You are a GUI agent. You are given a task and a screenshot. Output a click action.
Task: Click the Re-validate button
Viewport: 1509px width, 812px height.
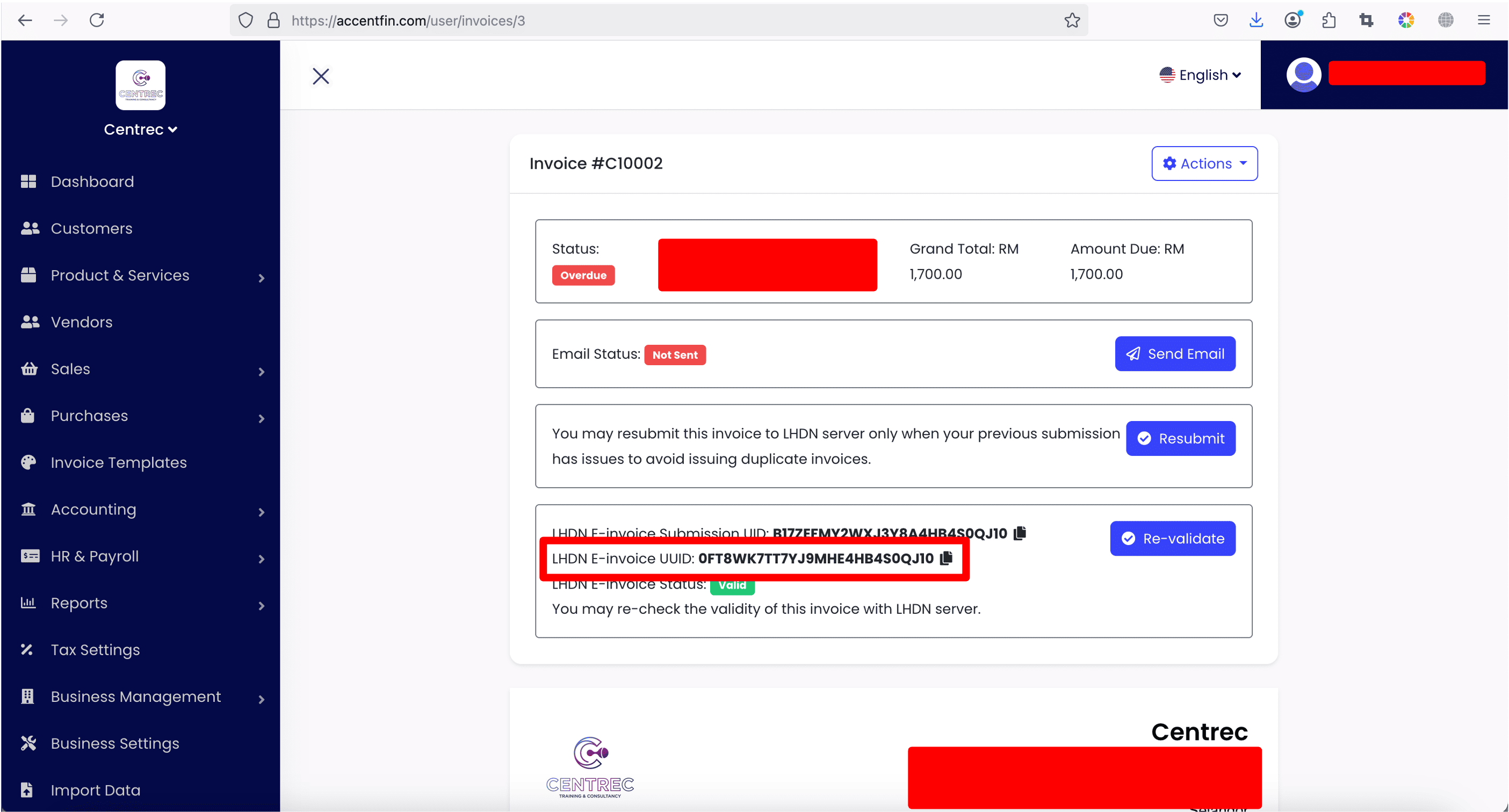pos(1172,538)
